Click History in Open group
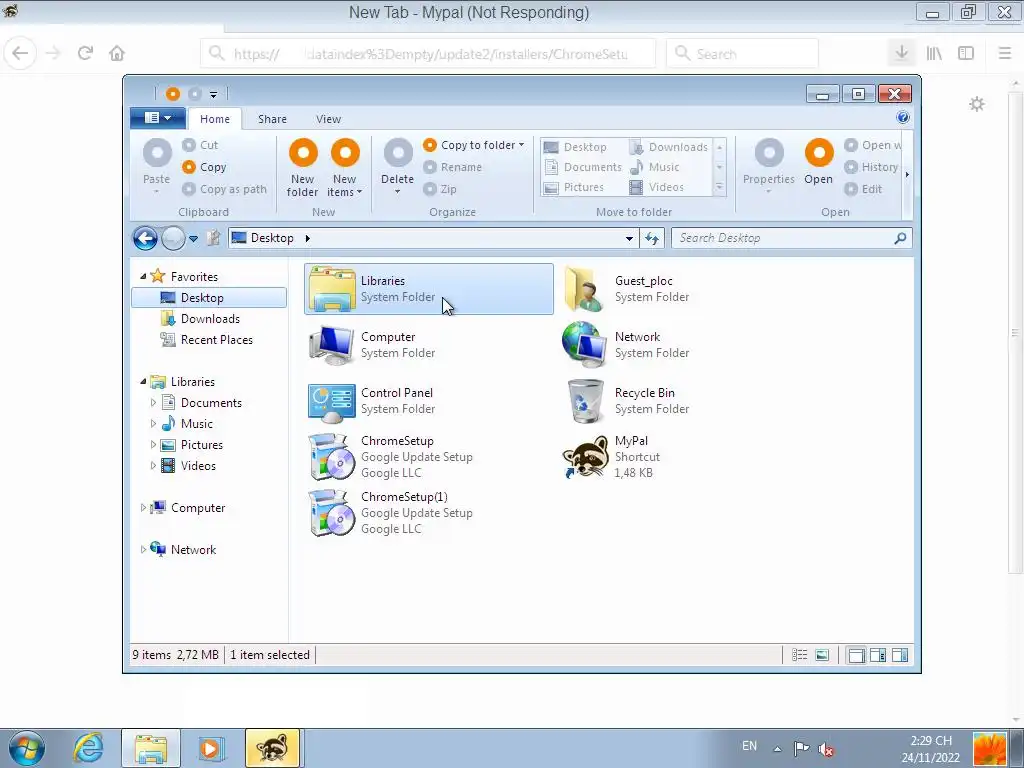Screen dimensions: 1024x768 871,167
